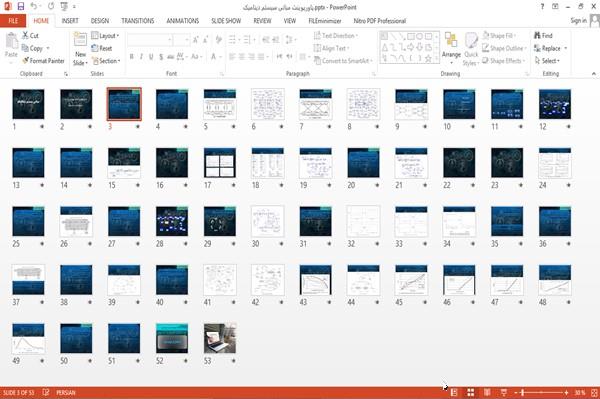Expand the Layout dropdown
Screen dimensions: 600x399
[x=106, y=36]
